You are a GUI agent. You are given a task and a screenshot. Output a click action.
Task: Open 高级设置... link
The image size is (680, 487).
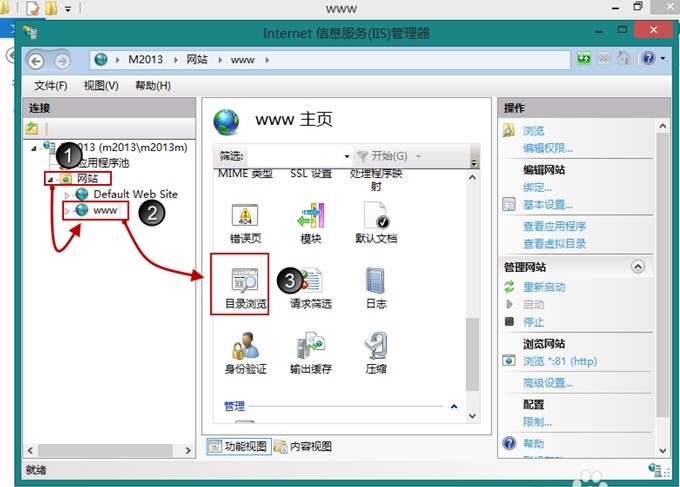pyautogui.click(x=548, y=383)
